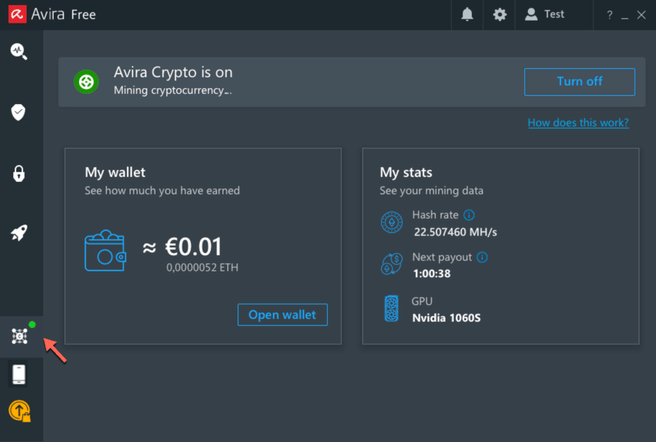Viewport: 656px width, 442px height.
Task: Click the help question mark icon
Action: 609,15
